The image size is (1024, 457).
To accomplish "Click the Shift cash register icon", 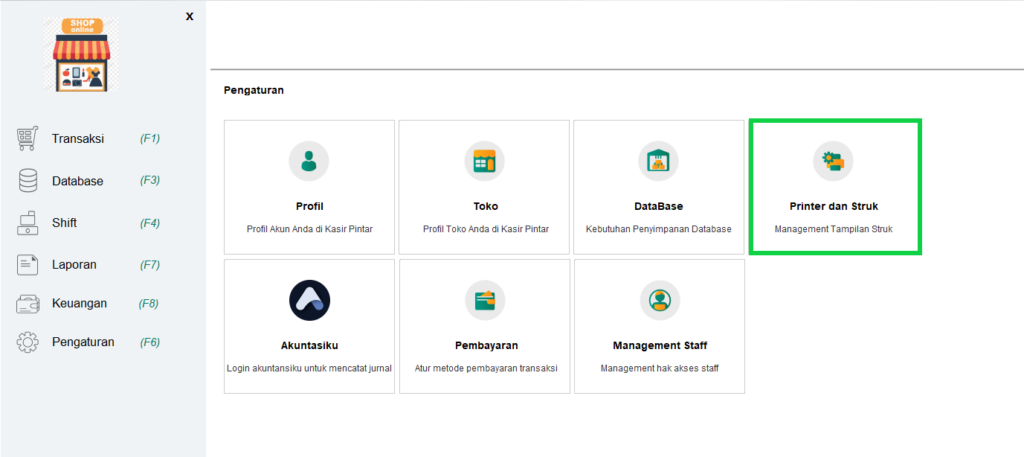I will [28, 223].
